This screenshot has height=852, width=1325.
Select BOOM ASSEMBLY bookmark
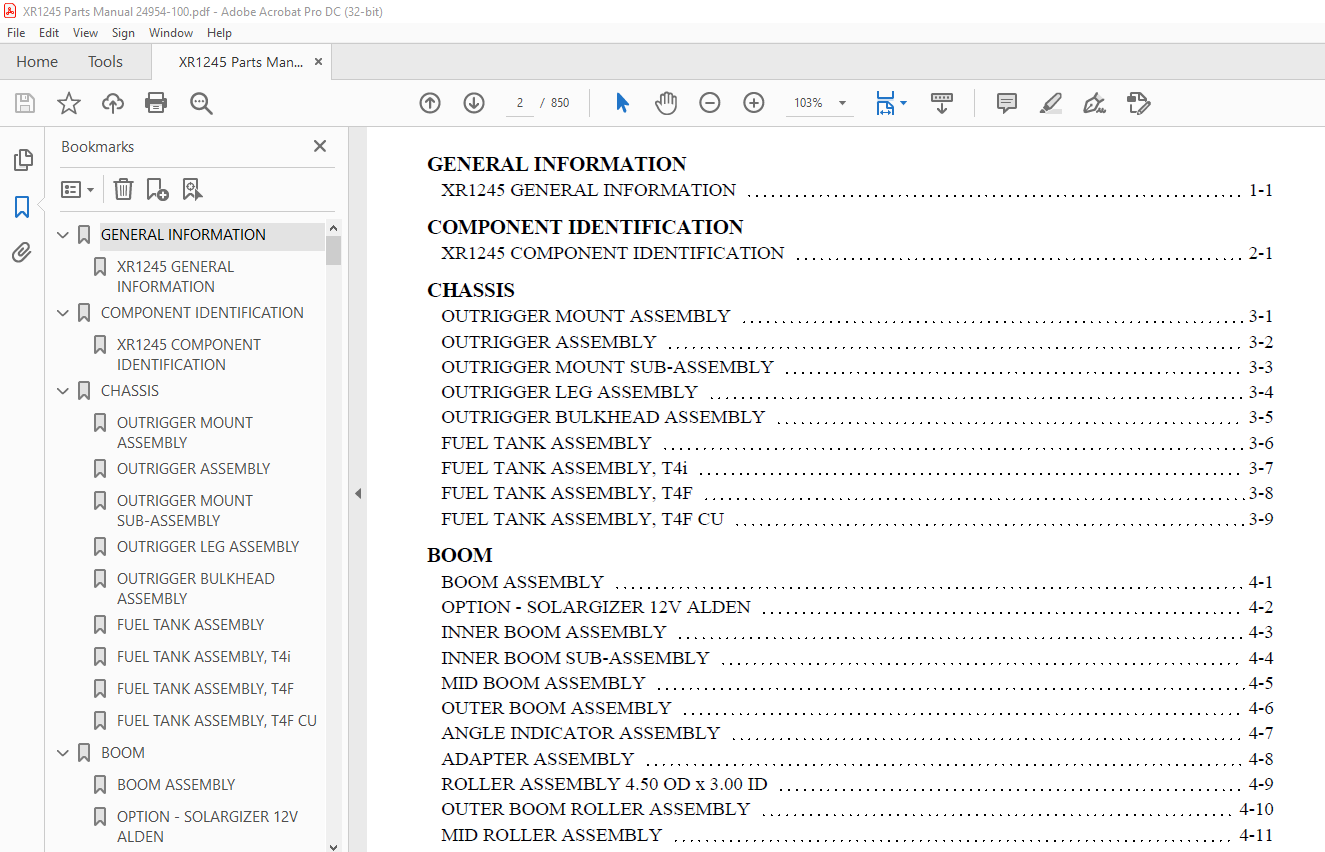[x=176, y=785]
